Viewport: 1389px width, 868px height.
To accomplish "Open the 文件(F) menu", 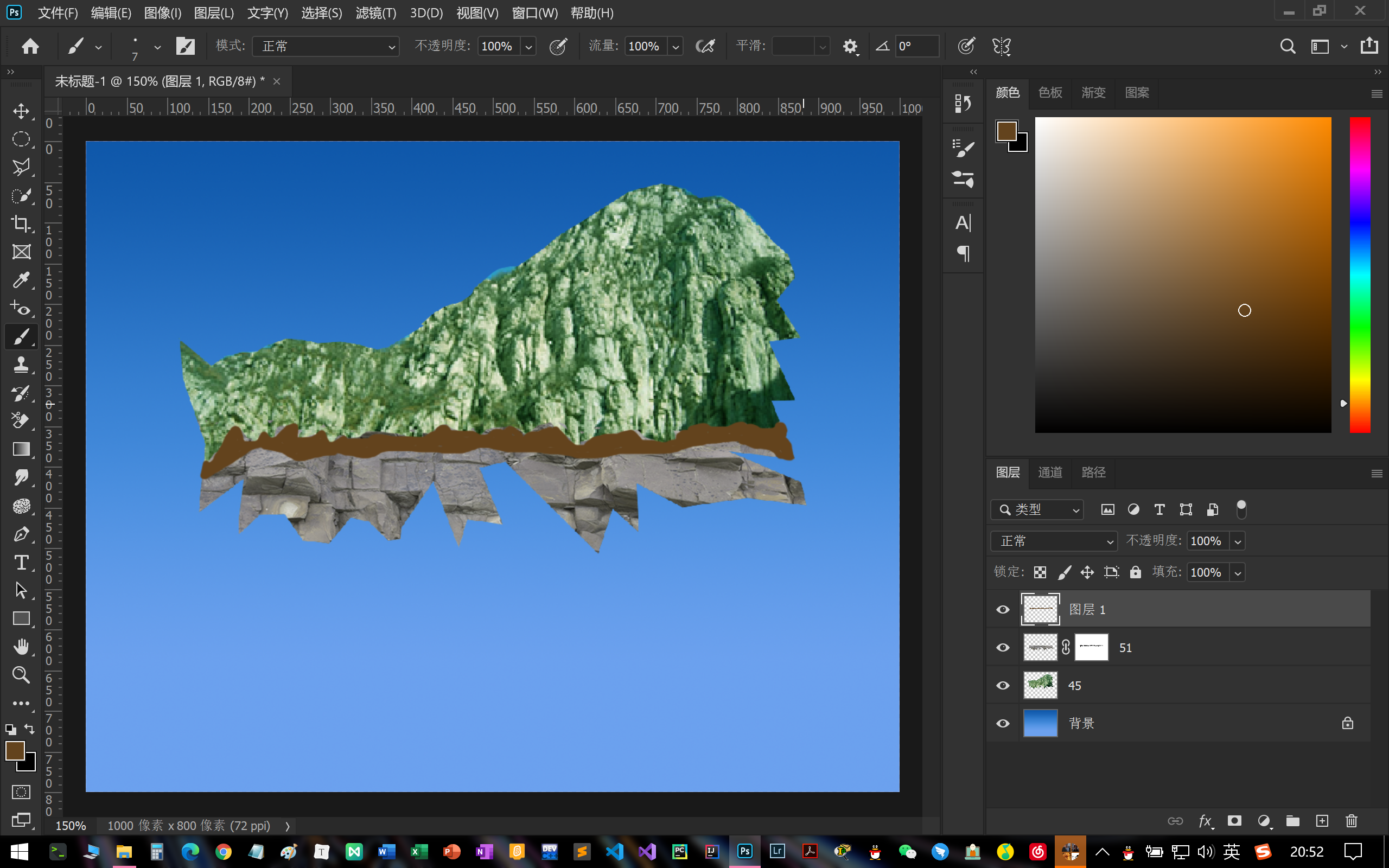I will (x=58, y=12).
